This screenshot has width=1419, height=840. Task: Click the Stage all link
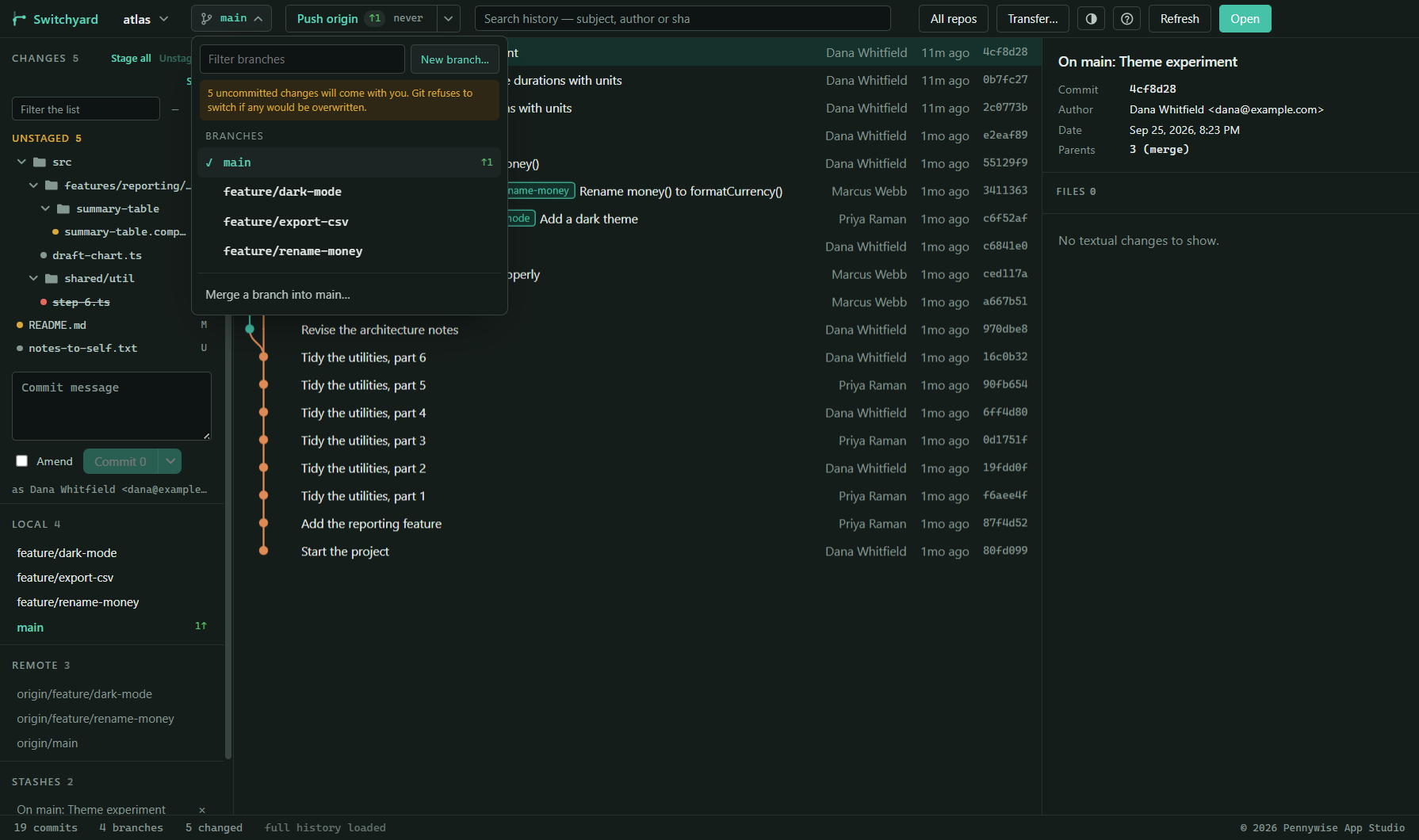tap(131, 58)
